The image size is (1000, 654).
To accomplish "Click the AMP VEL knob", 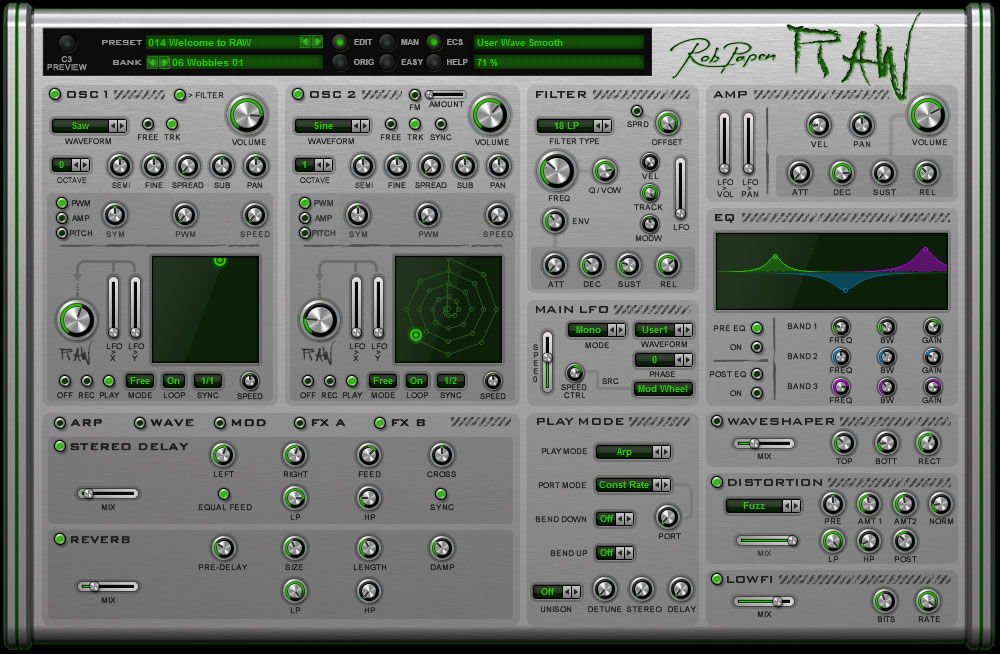I will point(819,125).
